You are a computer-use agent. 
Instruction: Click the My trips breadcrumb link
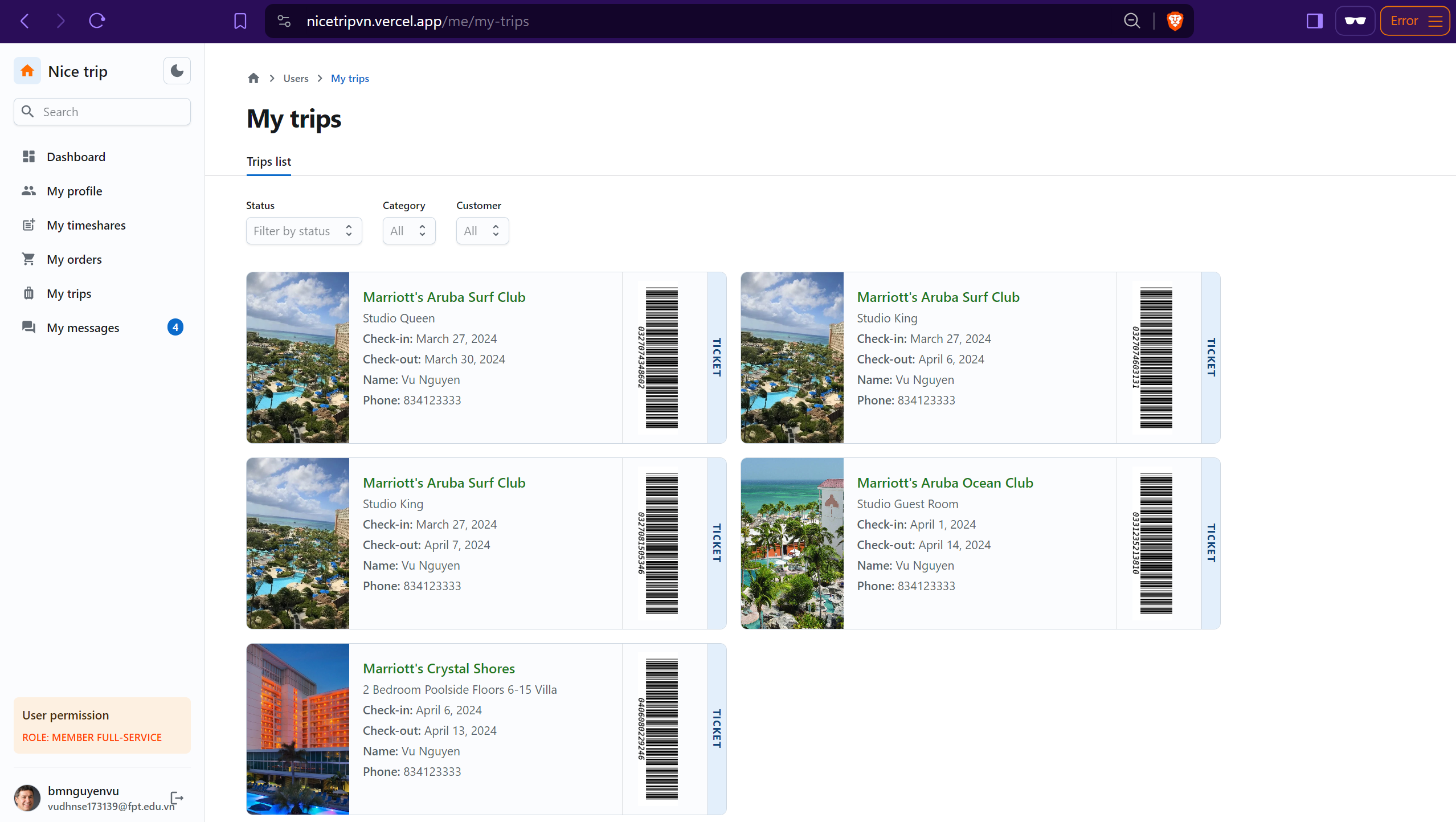point(350,78)
